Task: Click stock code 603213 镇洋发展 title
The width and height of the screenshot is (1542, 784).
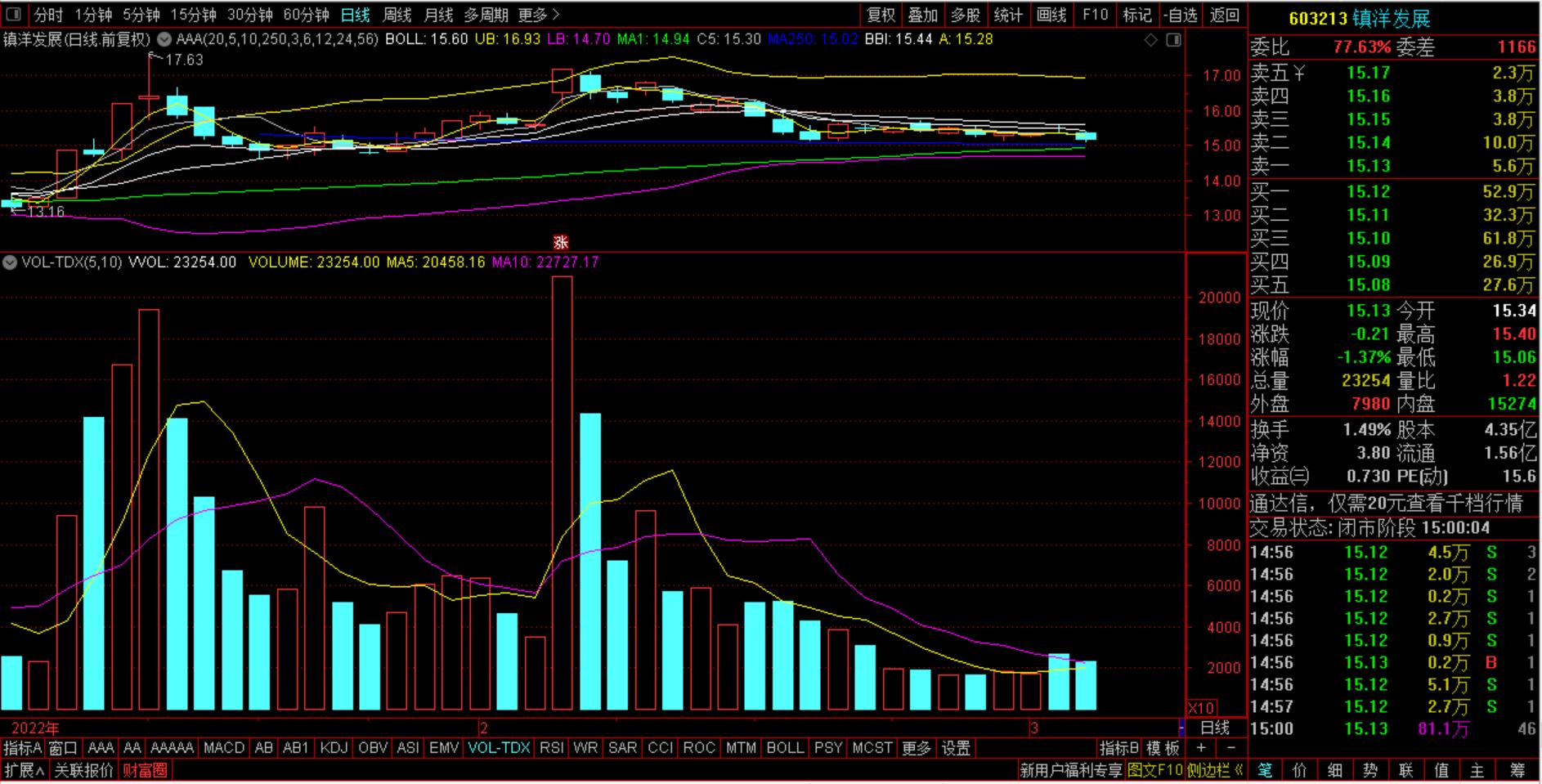Action: [1360, 18]
